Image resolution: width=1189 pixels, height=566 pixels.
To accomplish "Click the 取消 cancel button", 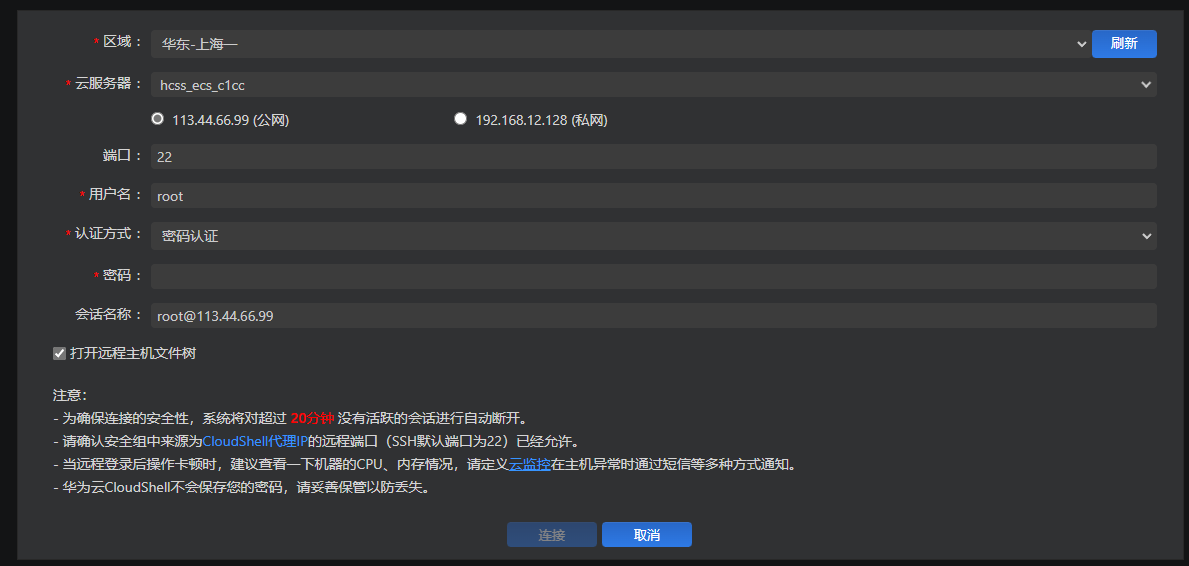I will (x=647, y=535).
